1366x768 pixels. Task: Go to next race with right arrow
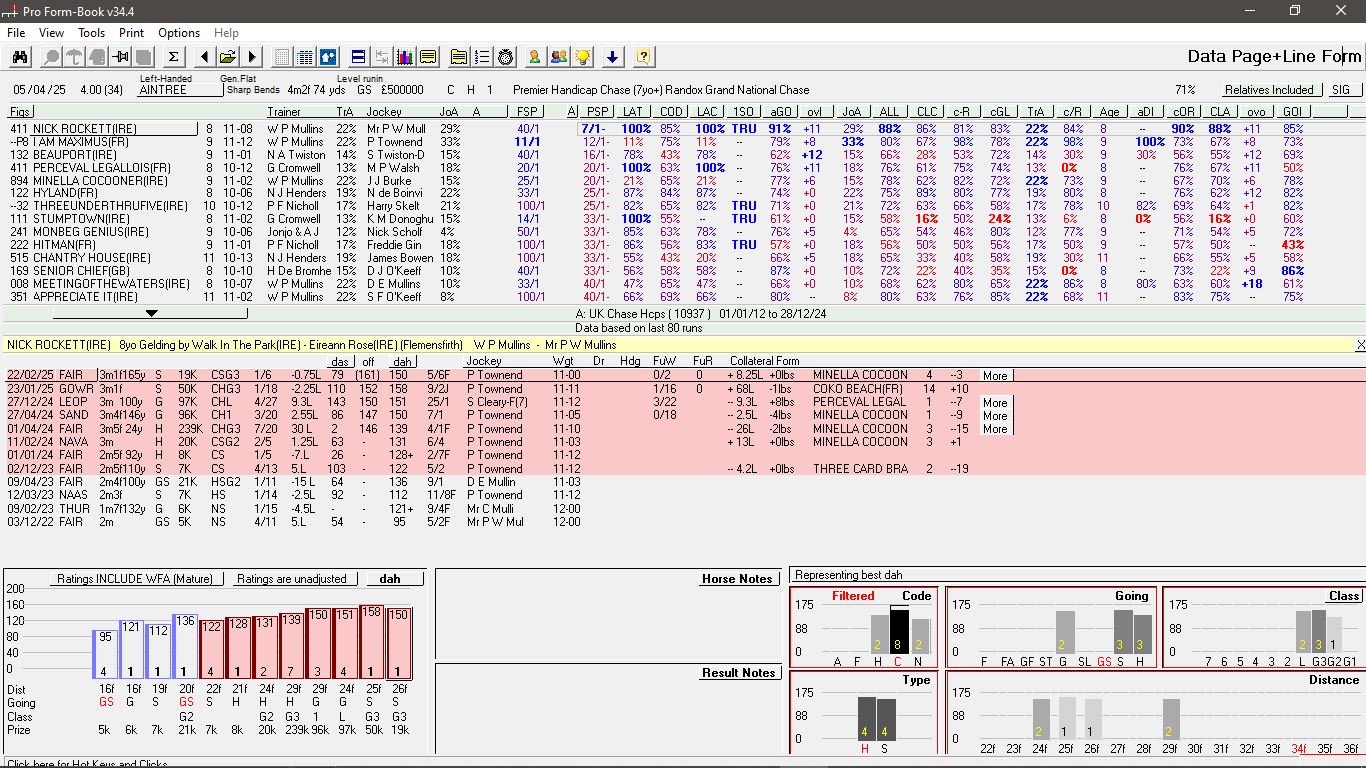(x=252, y=57)
